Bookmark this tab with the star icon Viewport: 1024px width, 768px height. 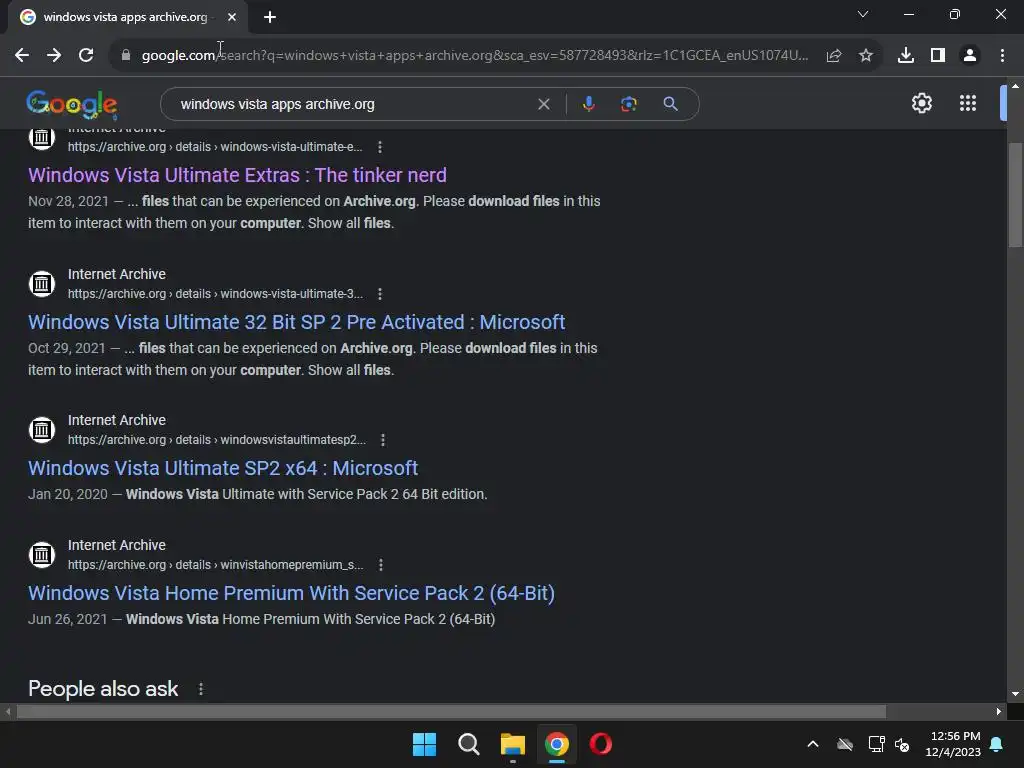tap(866, 56)
